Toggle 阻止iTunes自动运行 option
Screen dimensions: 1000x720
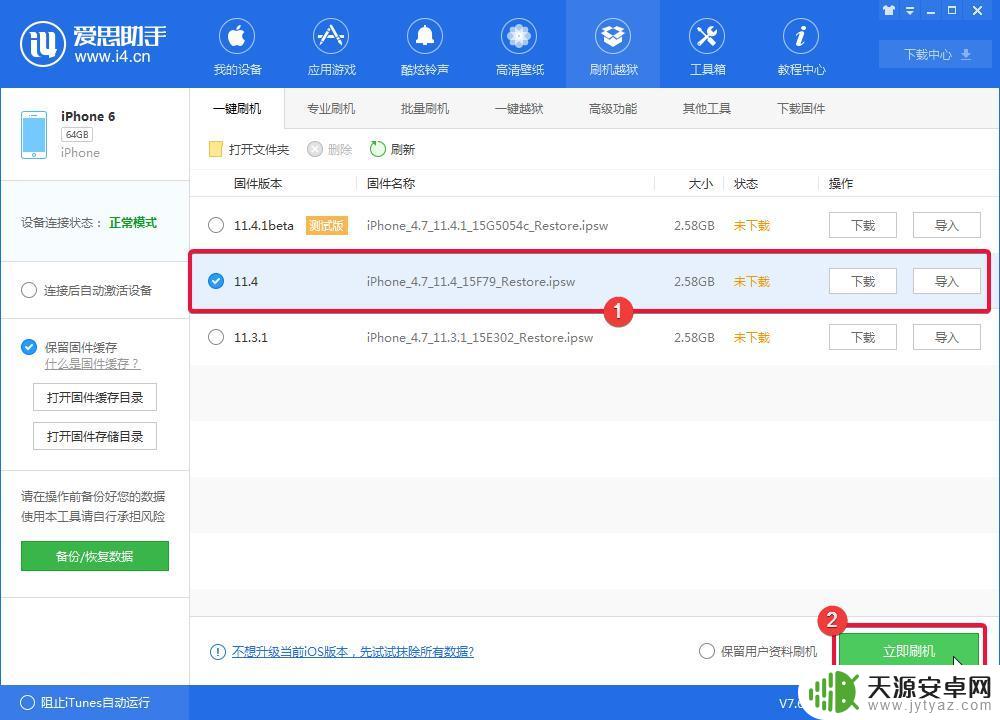27,702
